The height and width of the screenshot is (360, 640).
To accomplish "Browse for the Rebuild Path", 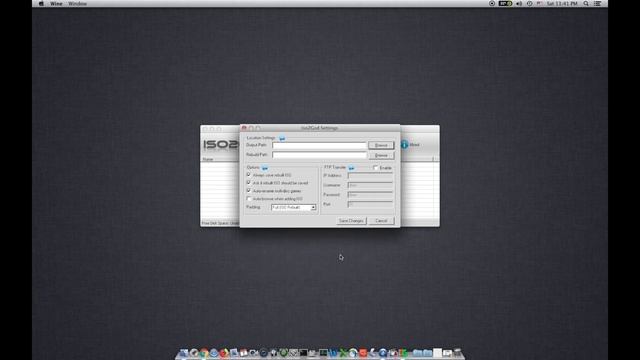I will pyautogui.click(x=381, y=156).
